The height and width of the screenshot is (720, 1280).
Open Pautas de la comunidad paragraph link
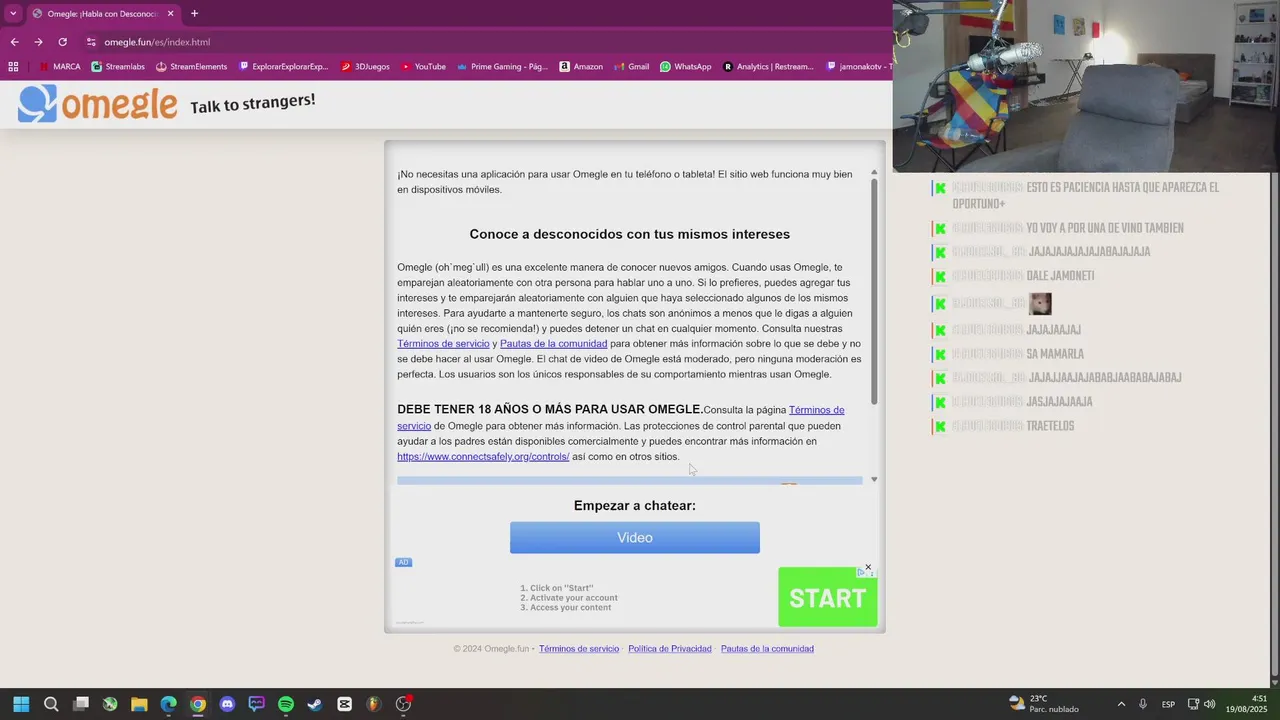click(553, 344)
